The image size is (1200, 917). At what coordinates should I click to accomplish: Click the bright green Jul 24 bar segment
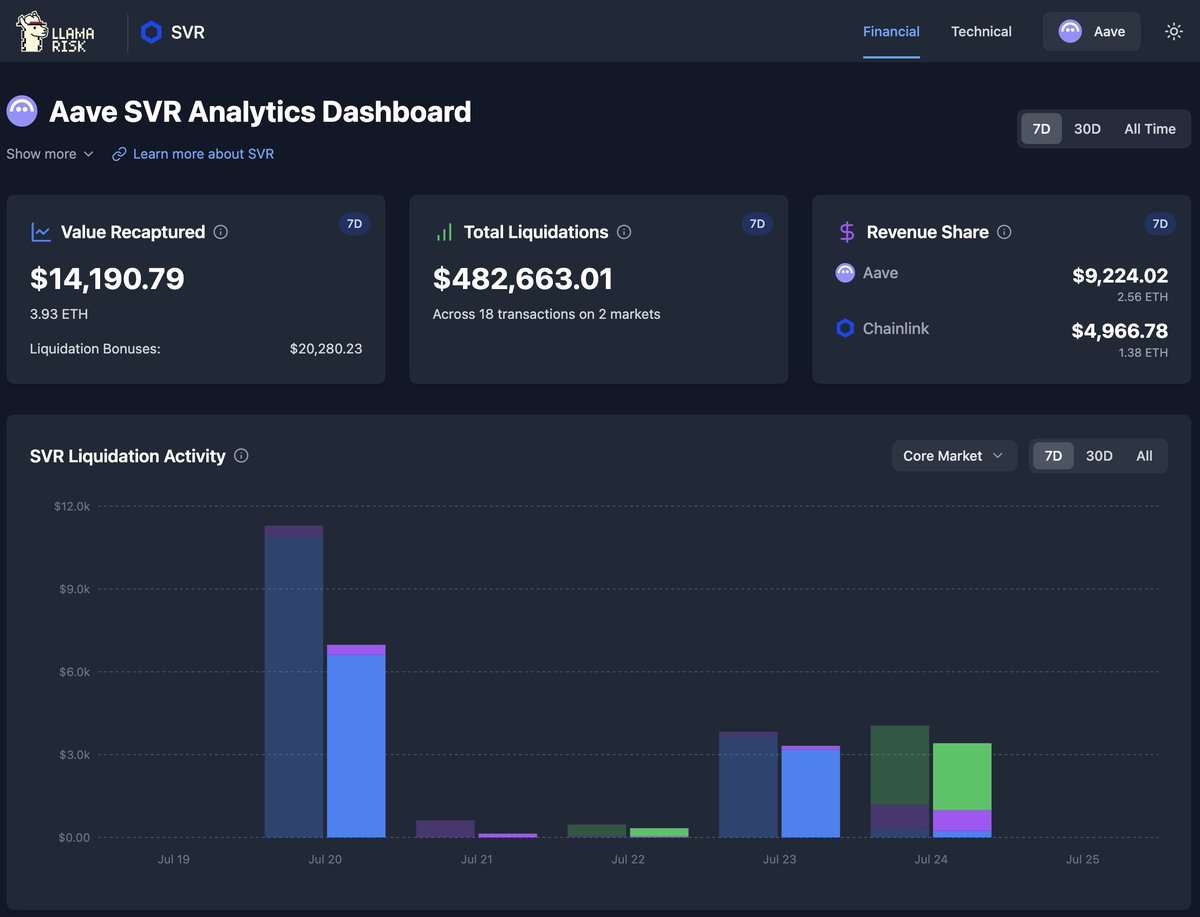[962, 776]
